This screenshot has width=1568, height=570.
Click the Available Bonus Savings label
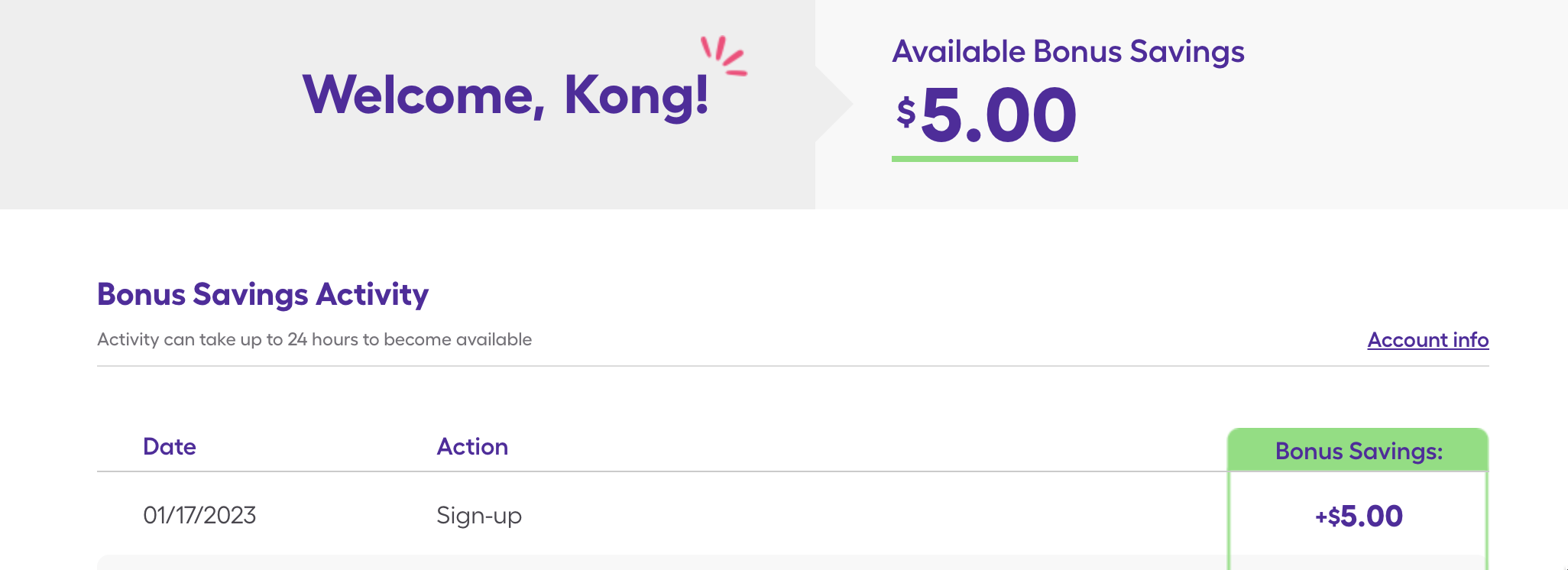click(x=1069, y=51)
